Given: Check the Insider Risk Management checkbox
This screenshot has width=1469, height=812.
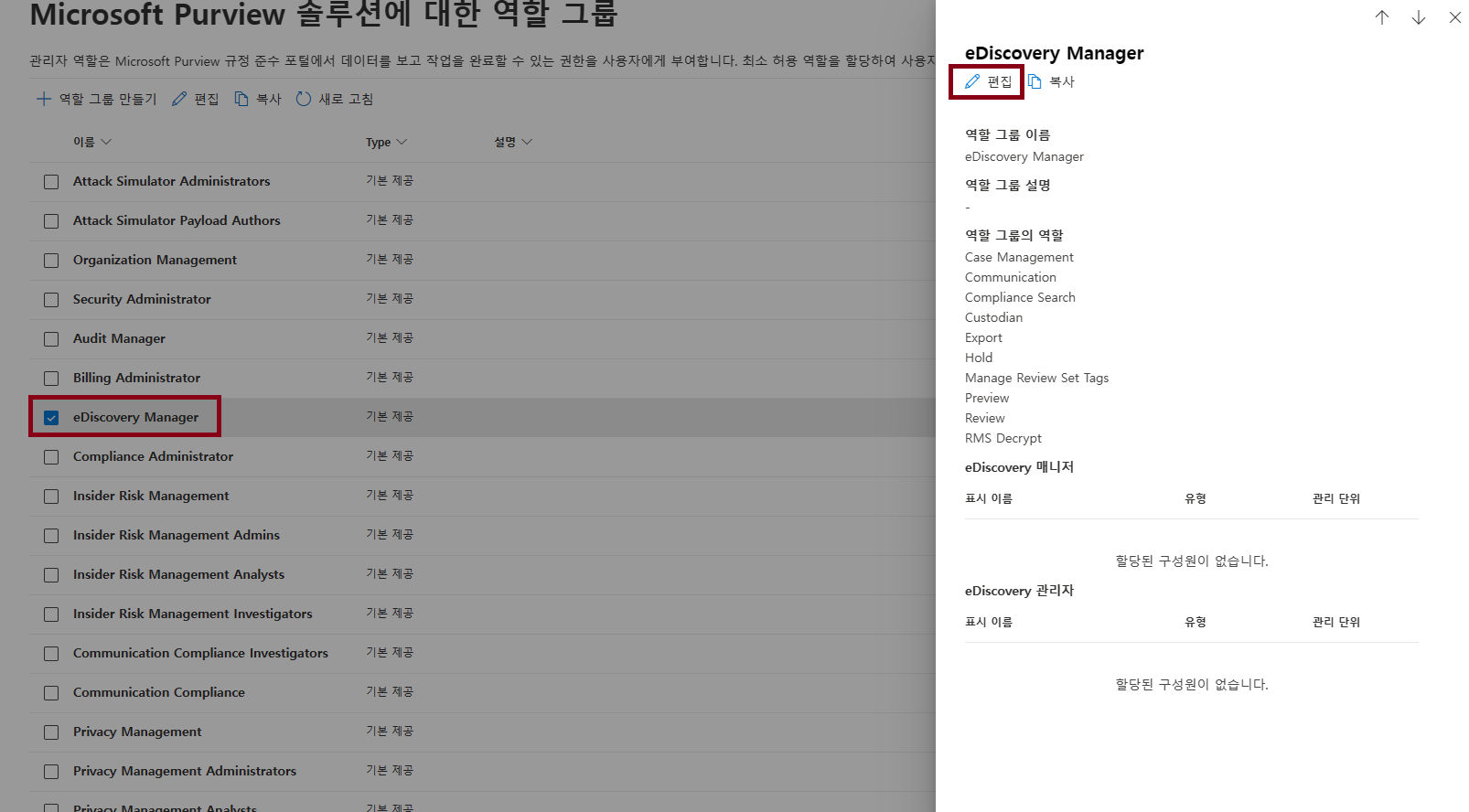Looking at the screenshot, I should [51, 497].
